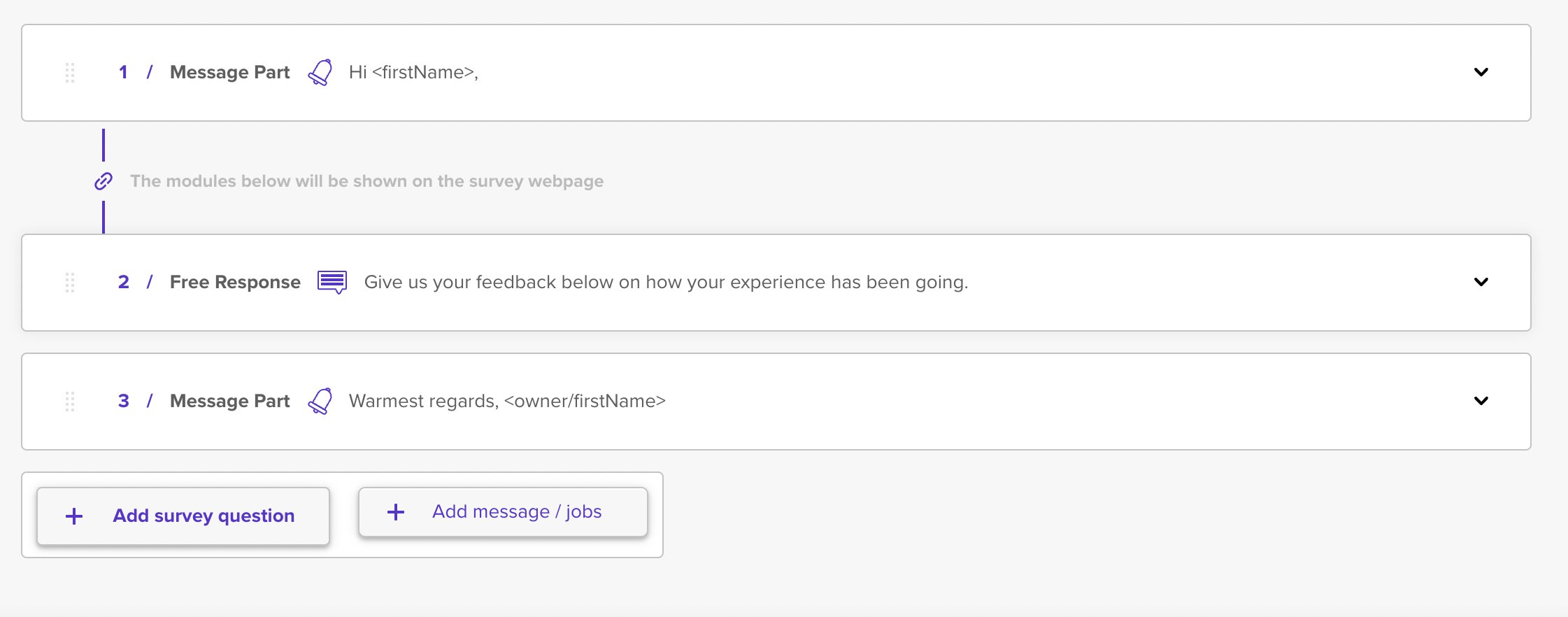The height and width of the screenshot is (617, 1568).
Task: Click the Add survey question button
Action: (x=183, y=516)
